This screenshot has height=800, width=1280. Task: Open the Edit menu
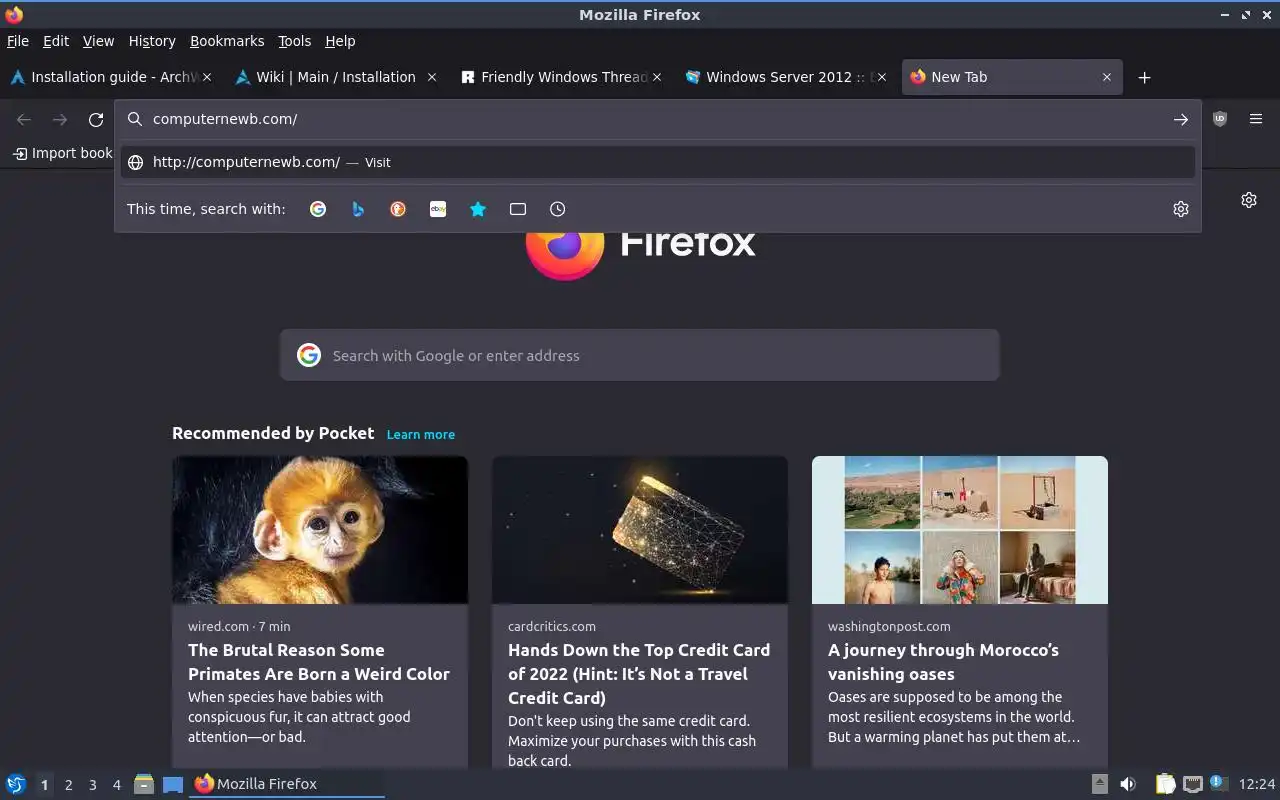click(56, 41)
